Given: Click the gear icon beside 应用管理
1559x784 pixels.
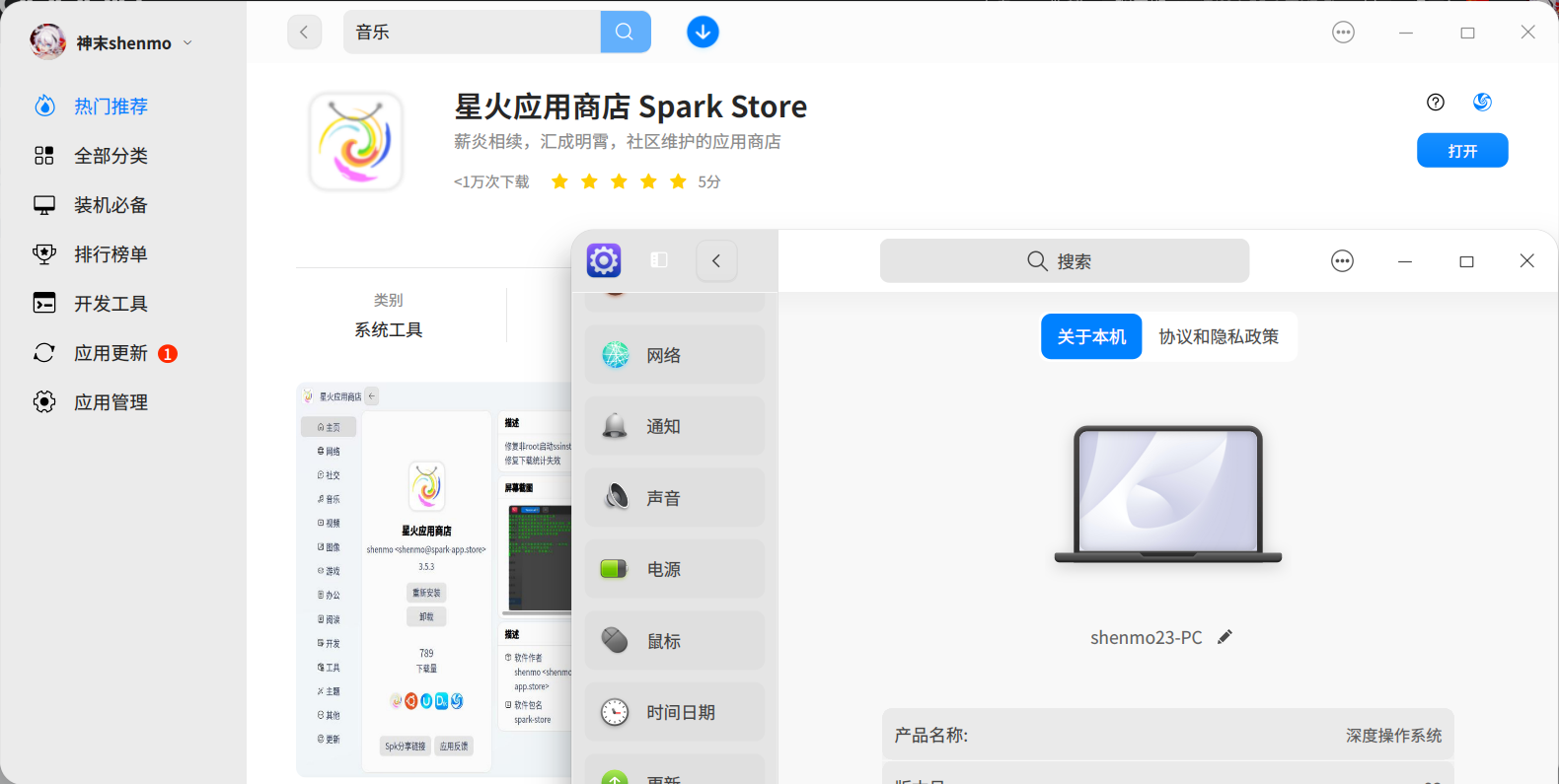Looking at the screenshot, I should point(44,401).
